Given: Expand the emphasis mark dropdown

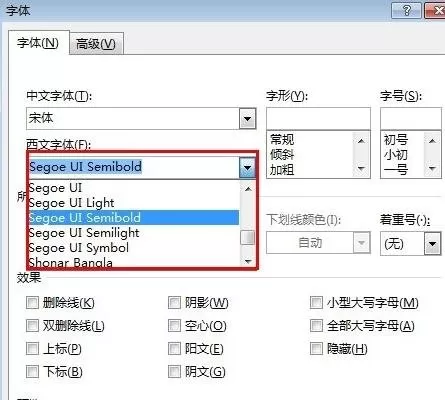Looking at the screenshot, I should point(432,244).
